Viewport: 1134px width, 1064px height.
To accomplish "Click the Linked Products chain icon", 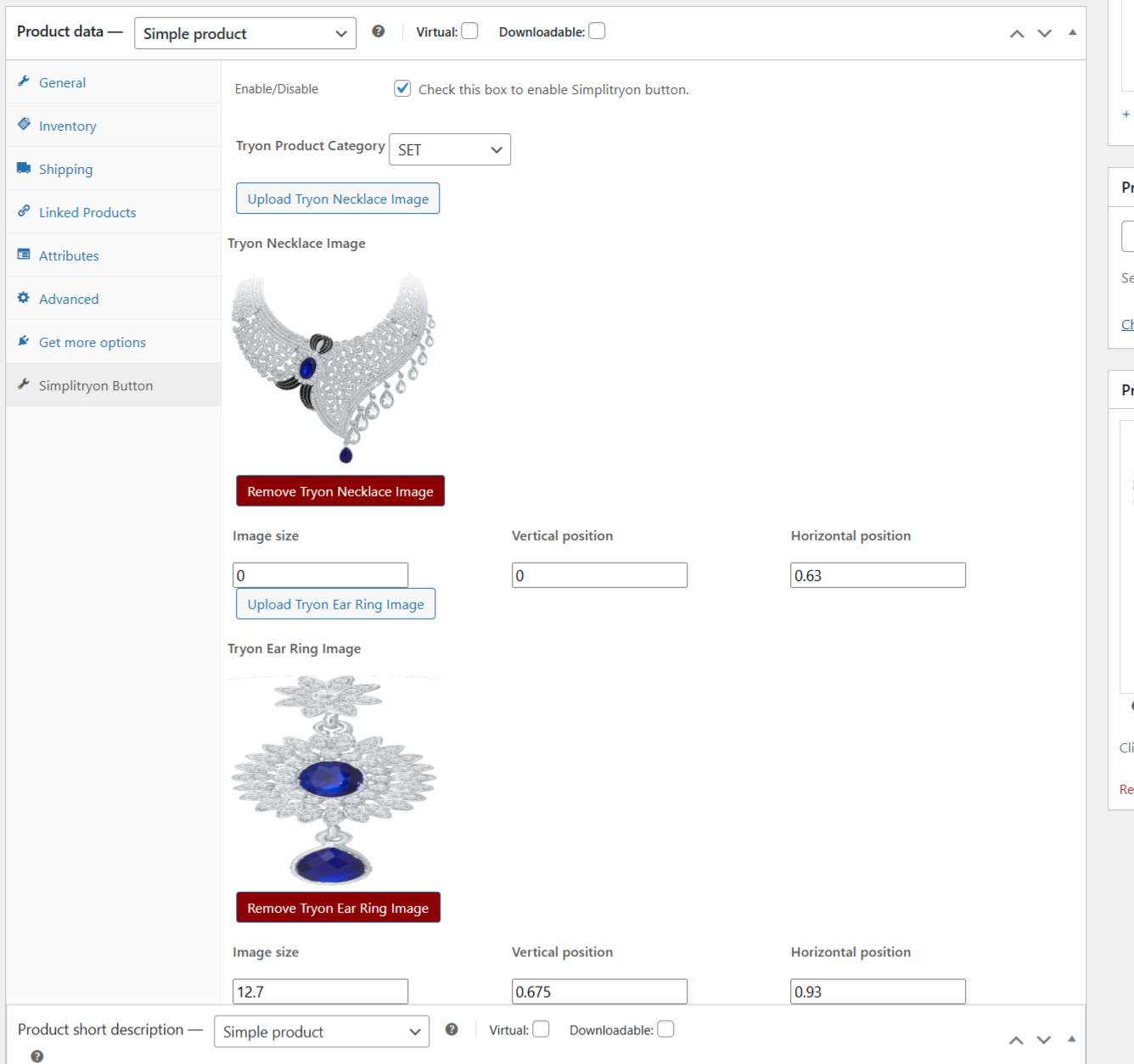I will click(24, 210).
